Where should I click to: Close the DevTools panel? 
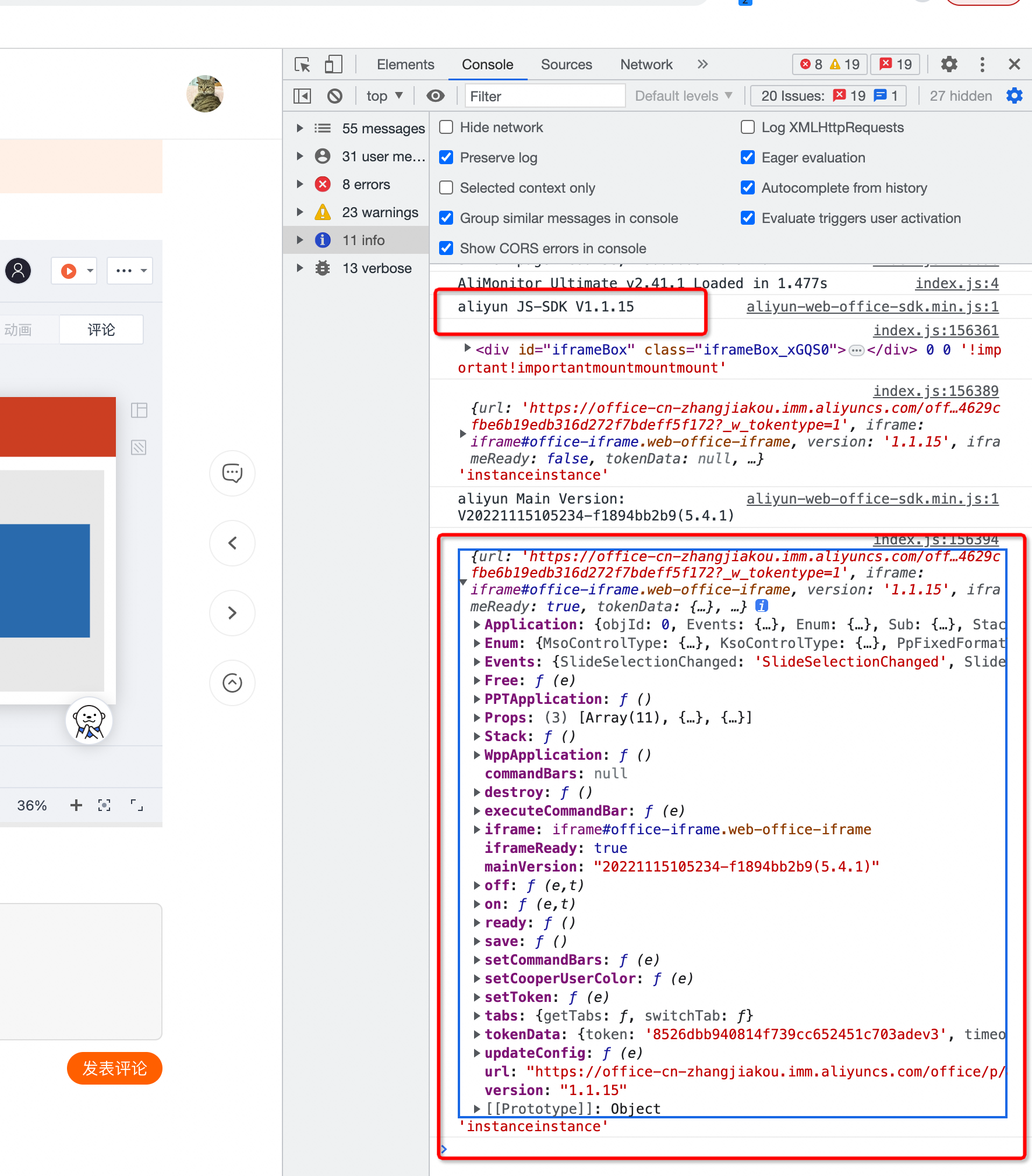coord(1015,64)
